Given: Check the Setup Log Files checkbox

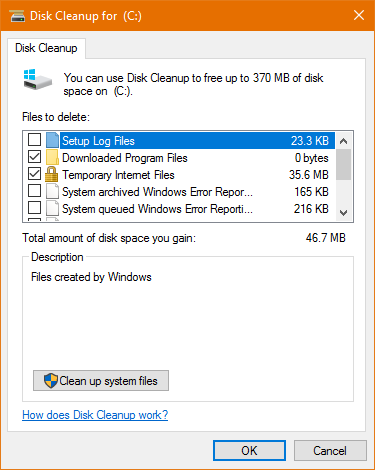Looking at the screenshot, I should 34,140.
